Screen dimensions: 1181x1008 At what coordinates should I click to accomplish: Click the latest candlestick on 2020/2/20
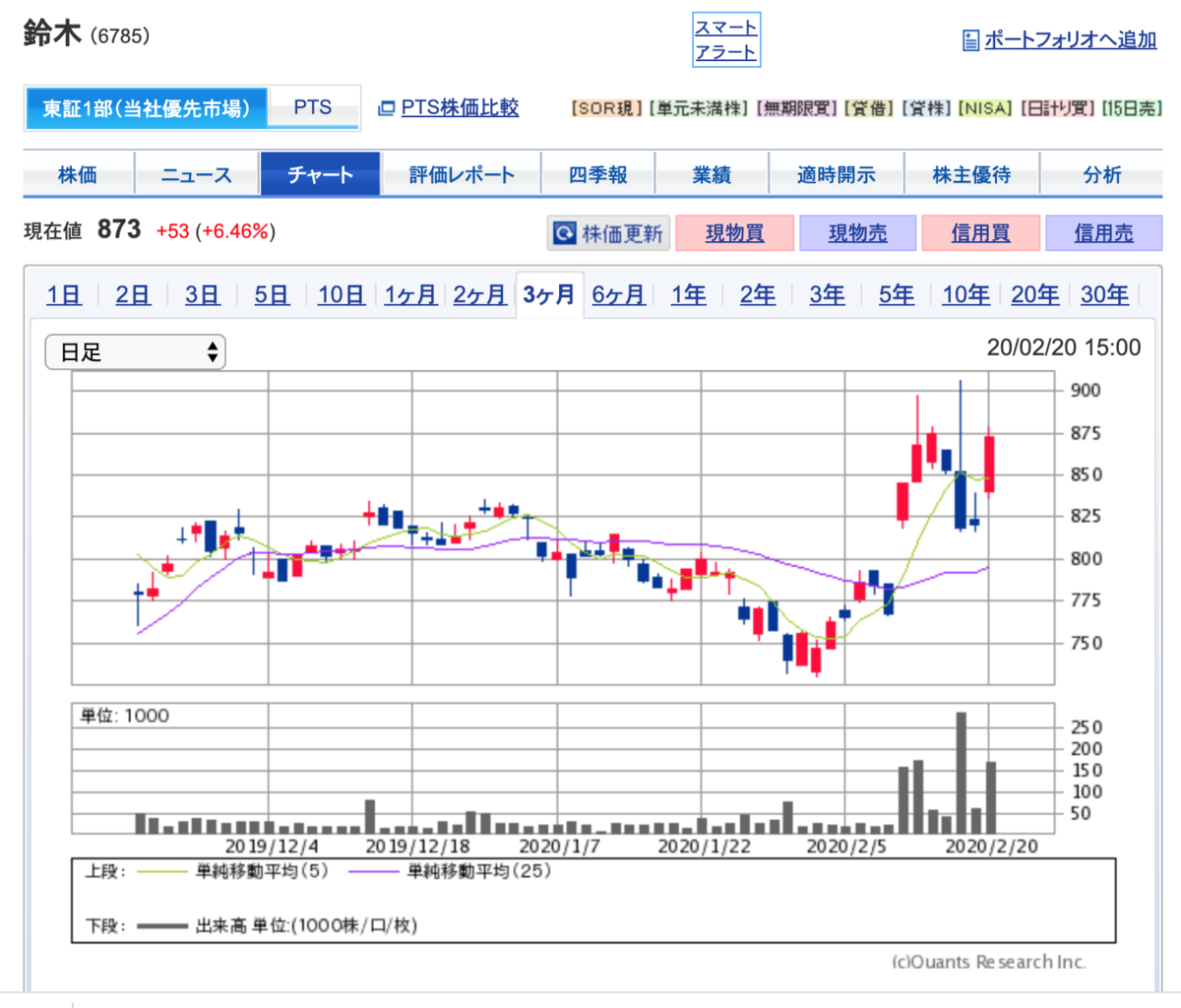(989, 463)
